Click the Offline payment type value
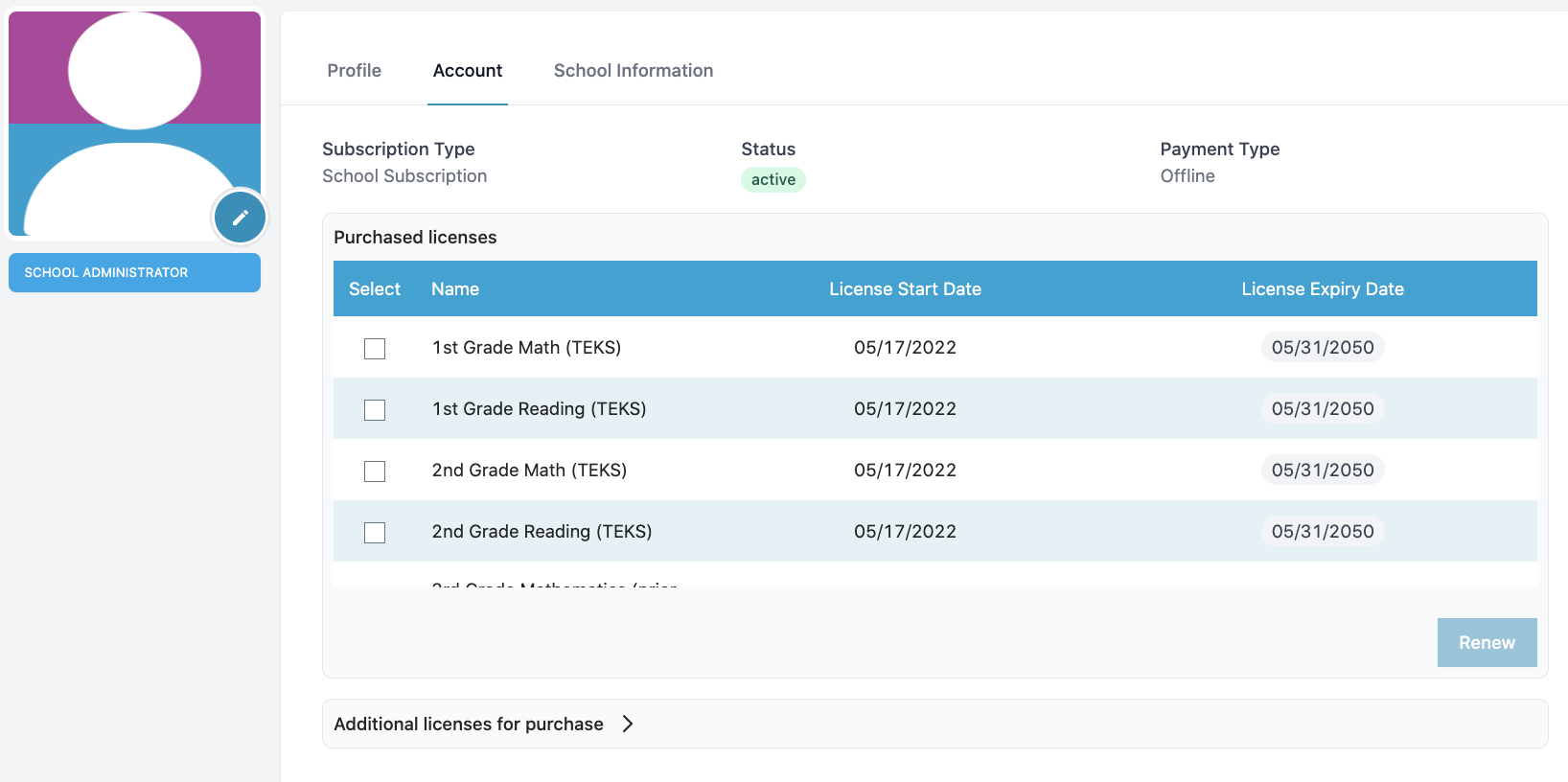 pyautogui.click(x=1188, y=176)
